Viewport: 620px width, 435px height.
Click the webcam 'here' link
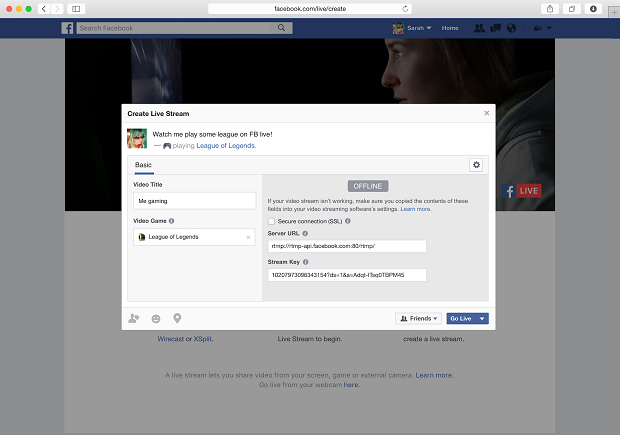point(352,385)
